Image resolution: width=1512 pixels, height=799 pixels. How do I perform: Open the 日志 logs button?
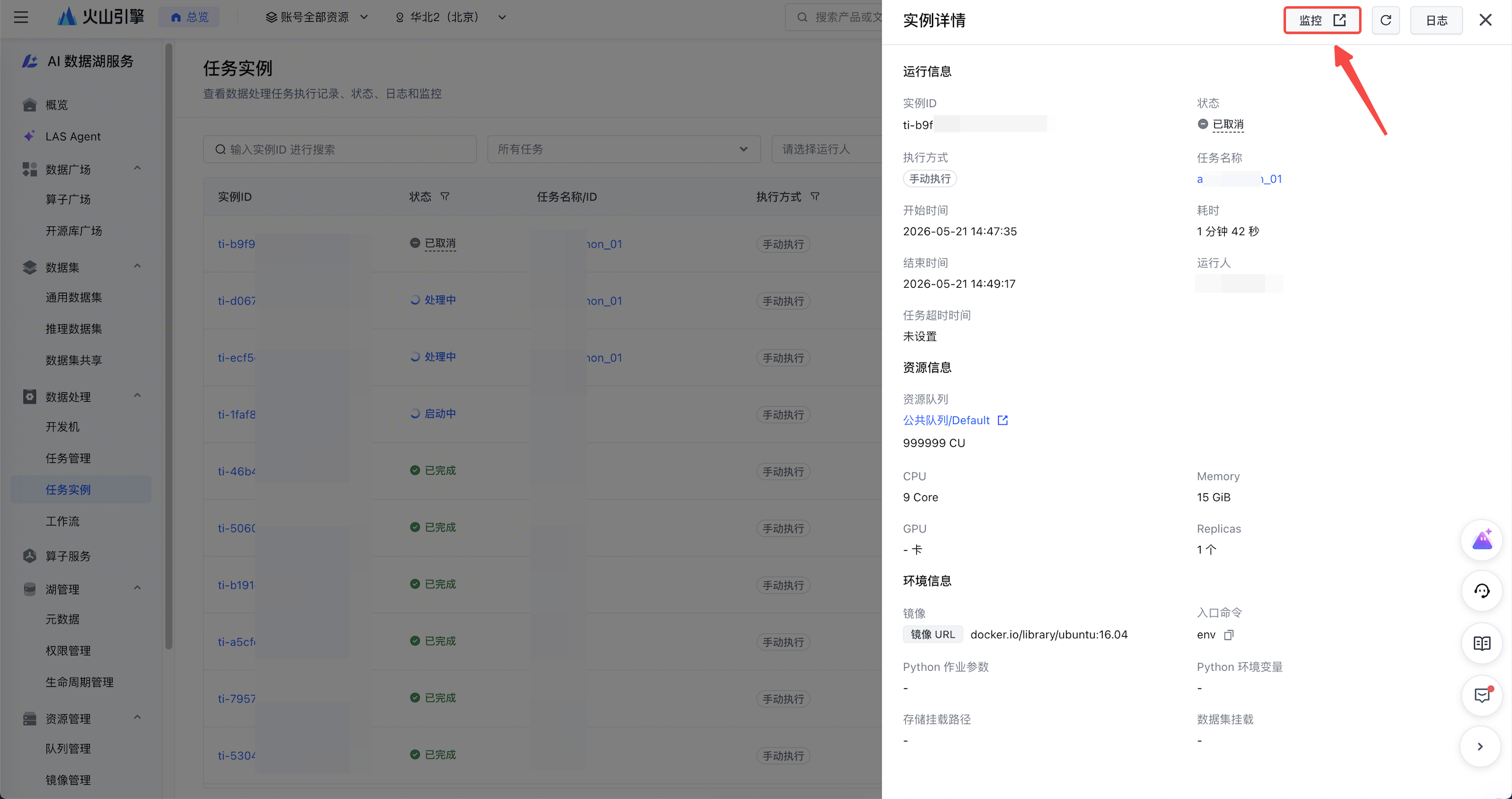(1436, 20)
